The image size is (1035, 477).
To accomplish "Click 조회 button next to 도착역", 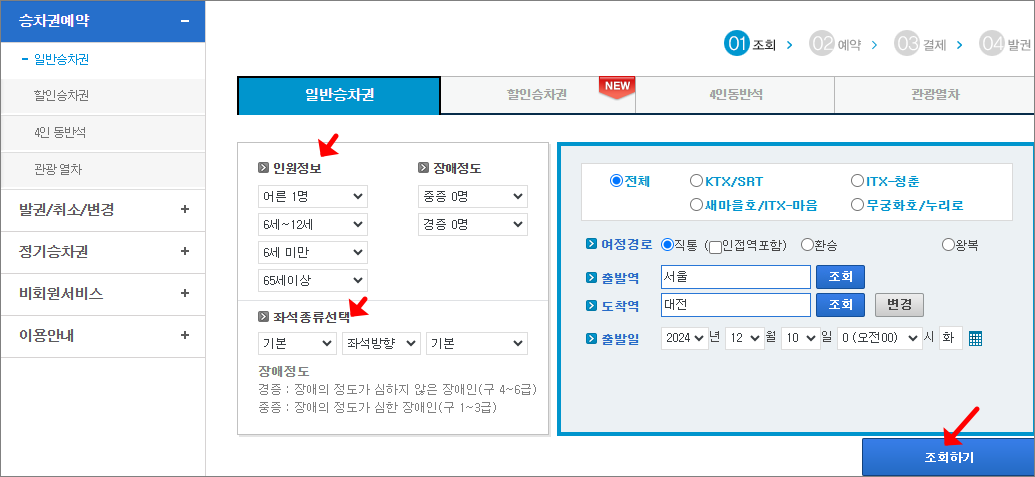I will coord(840,305).
